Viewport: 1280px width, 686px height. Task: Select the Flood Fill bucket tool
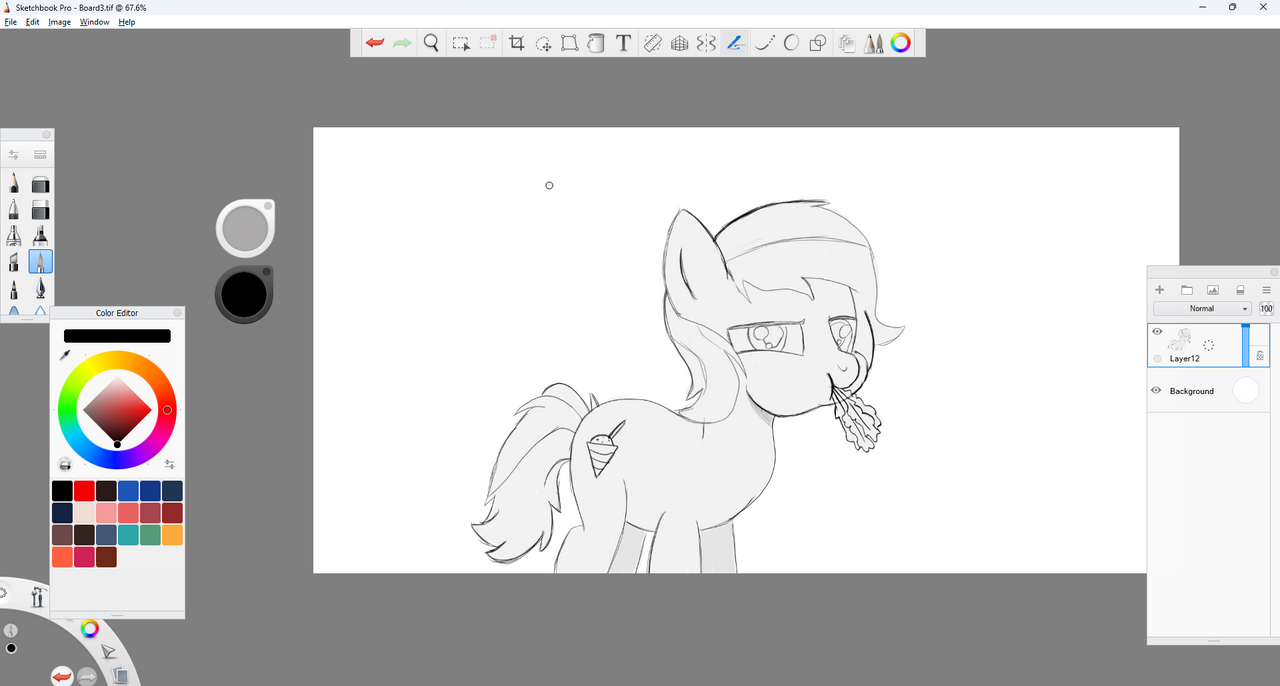point(596,43)
